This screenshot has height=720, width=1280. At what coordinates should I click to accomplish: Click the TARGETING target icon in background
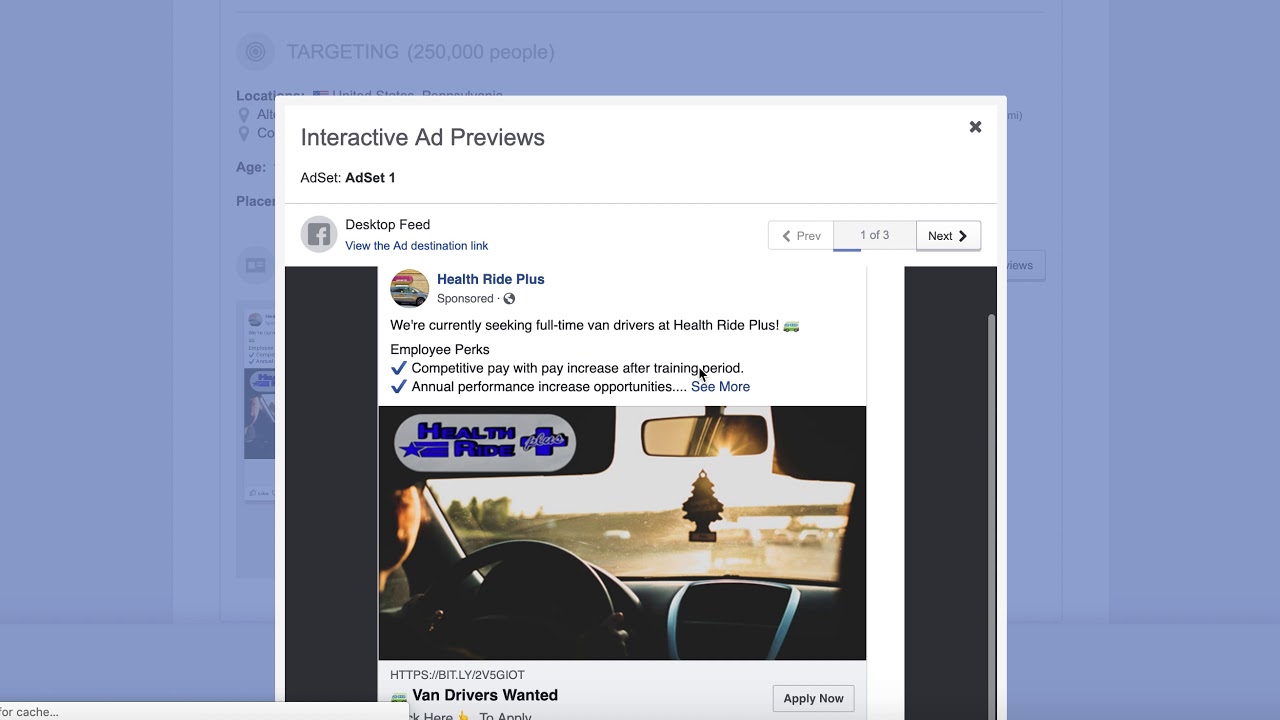tap(255, 52)
